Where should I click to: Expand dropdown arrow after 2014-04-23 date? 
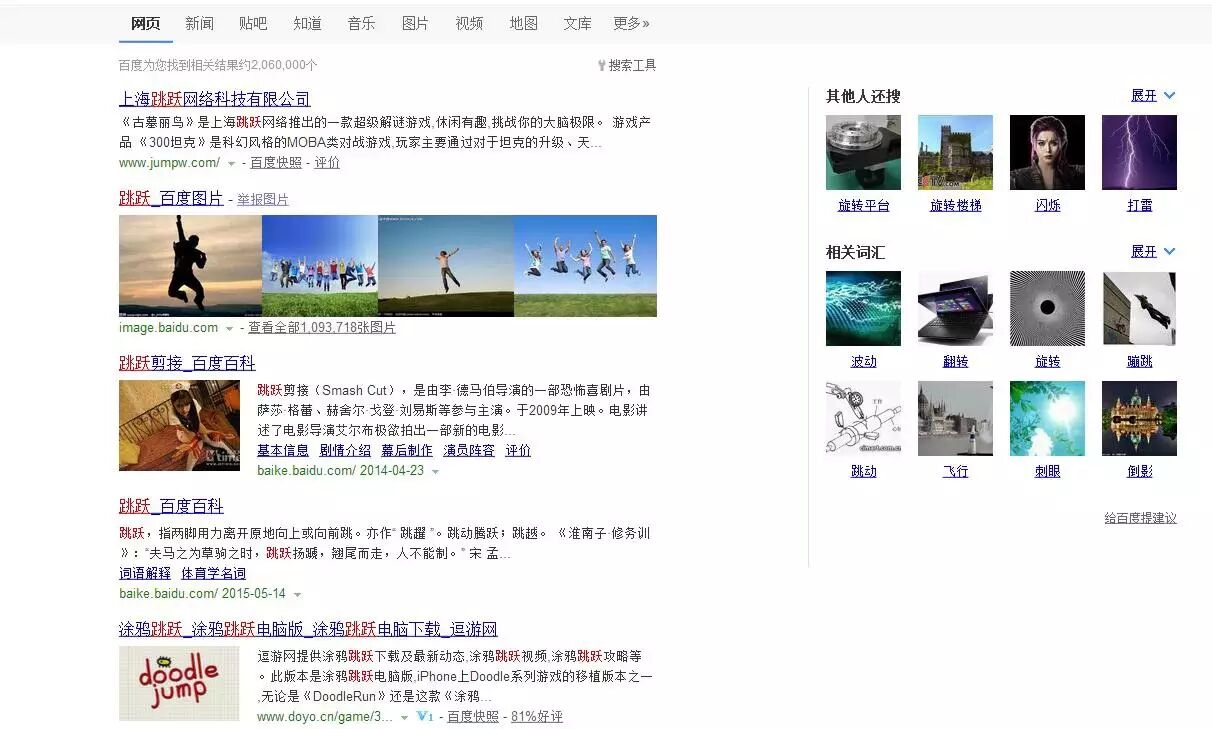435,471
